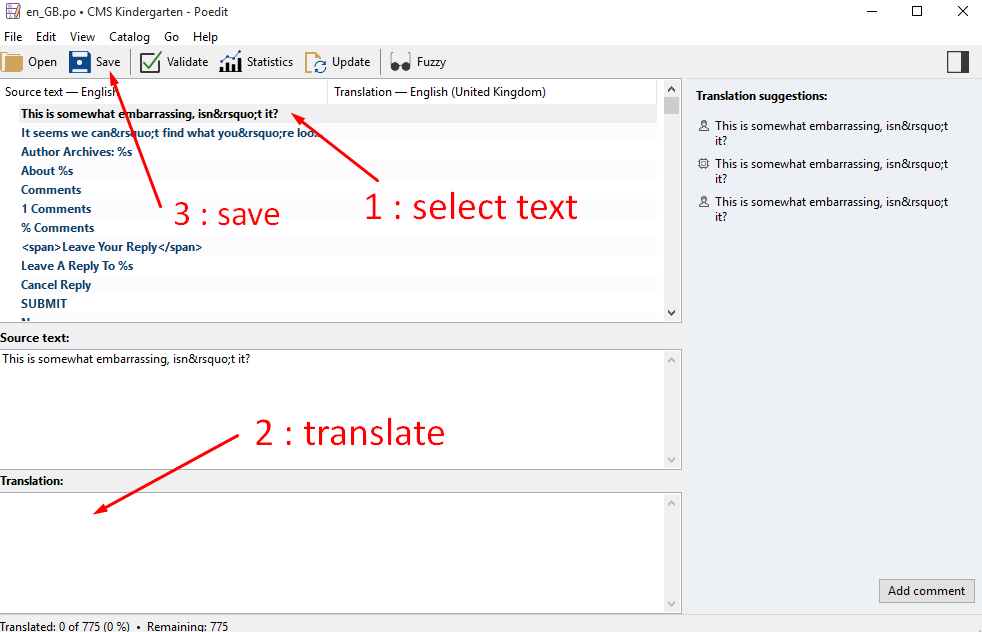Sort by the Source text — English column header
982x632 pixels.
(x=164, y=92)
